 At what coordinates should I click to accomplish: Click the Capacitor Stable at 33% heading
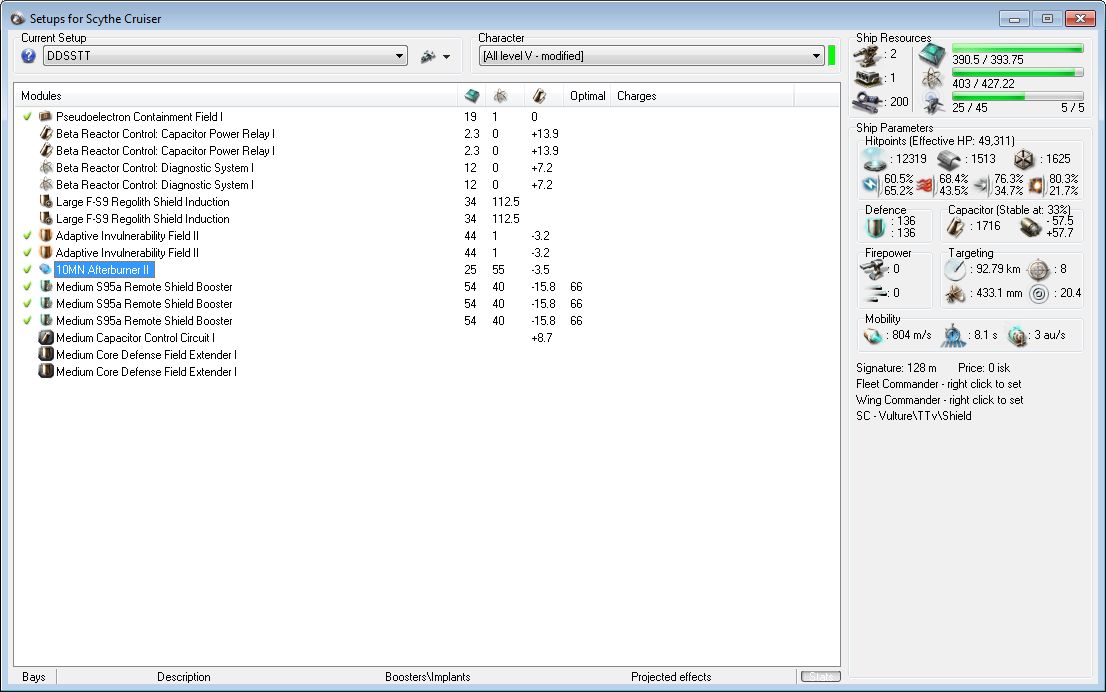1009,210
